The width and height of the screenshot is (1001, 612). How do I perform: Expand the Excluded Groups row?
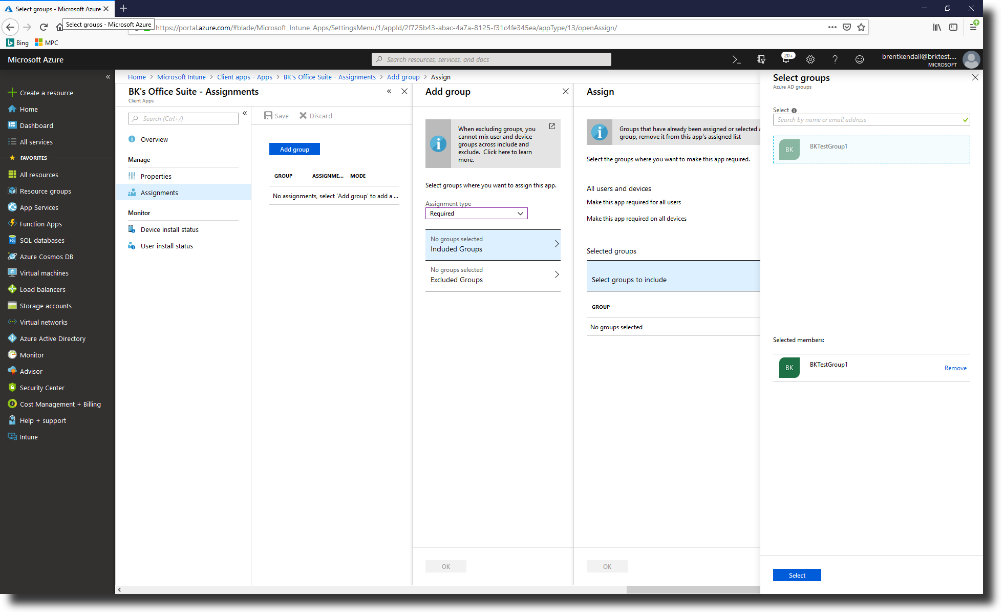492,275
